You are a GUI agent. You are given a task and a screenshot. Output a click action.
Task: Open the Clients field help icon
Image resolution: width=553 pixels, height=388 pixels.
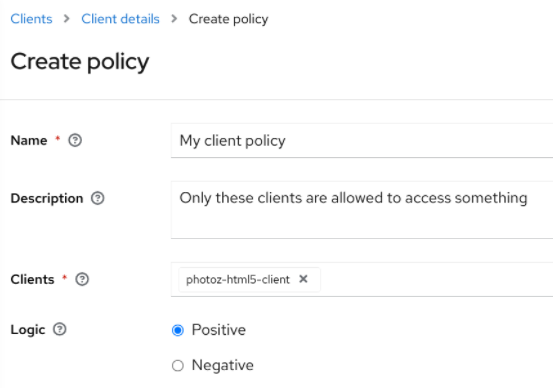(x=82, y=279)
